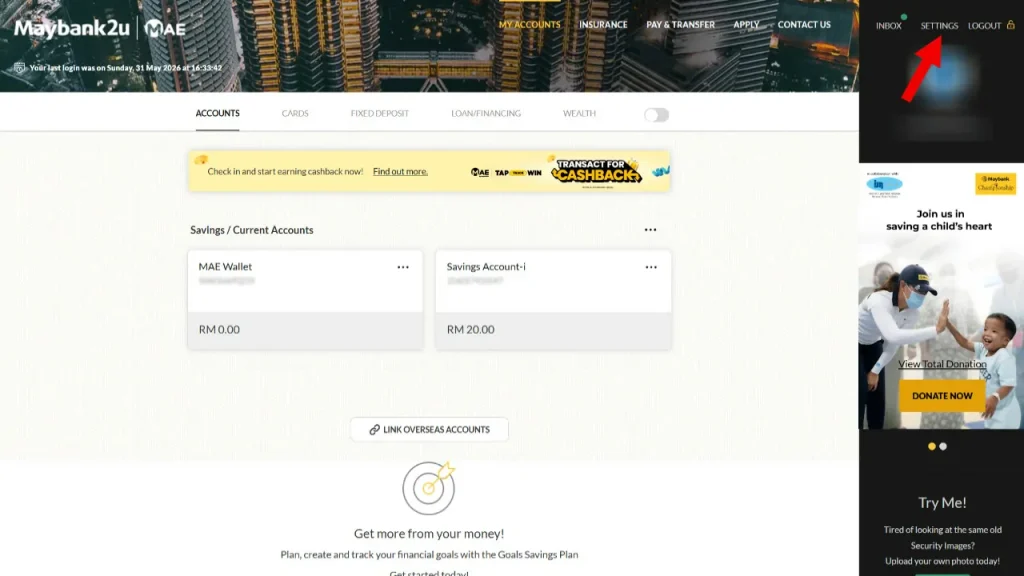This screenshot has width=1024, height=576.
Task: Click the Maybank Championship logo in ad
Action: 995,184
